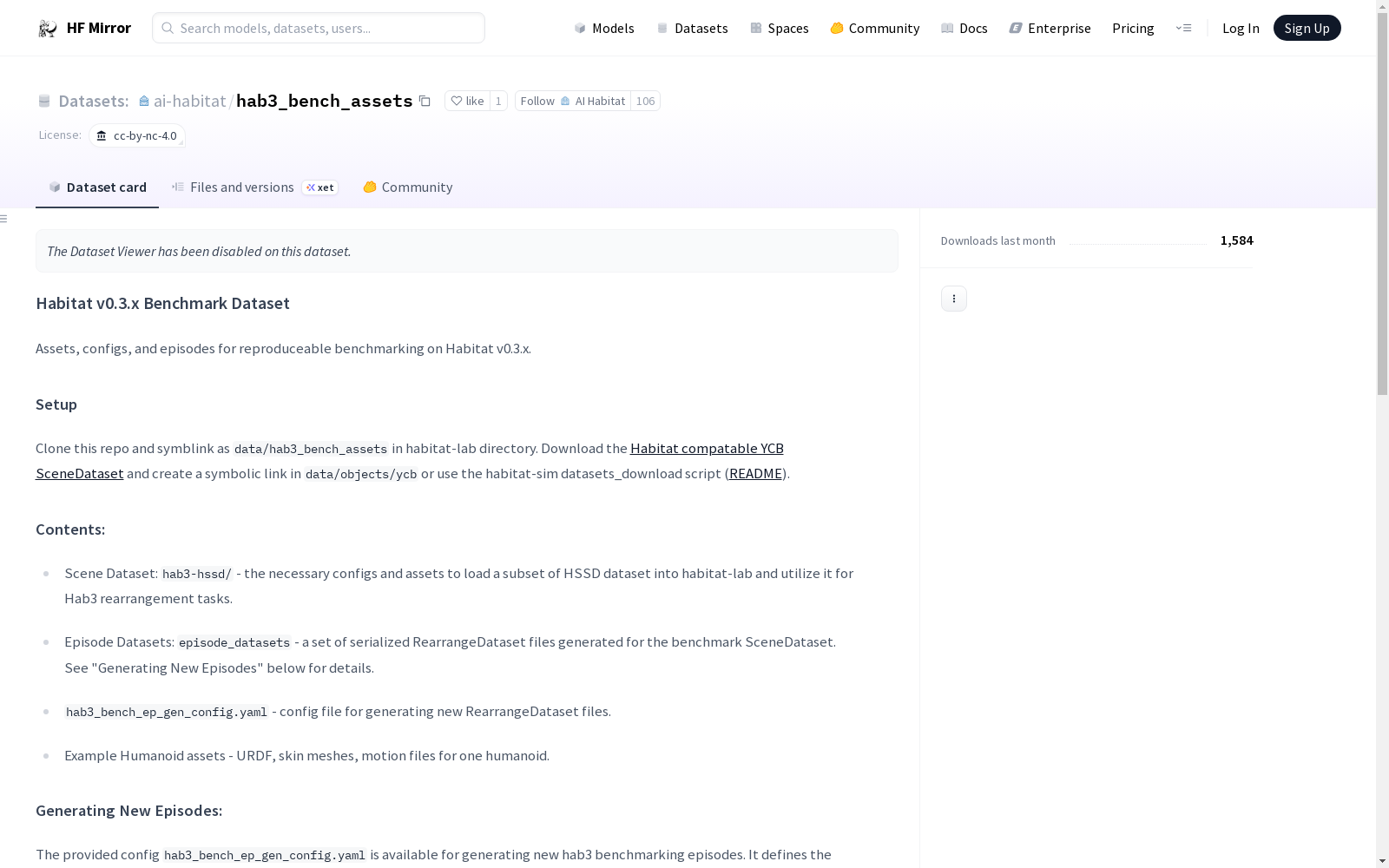
Task: Click the 'data/hab3_bench_assets' code text
Action: pos(311,449)
